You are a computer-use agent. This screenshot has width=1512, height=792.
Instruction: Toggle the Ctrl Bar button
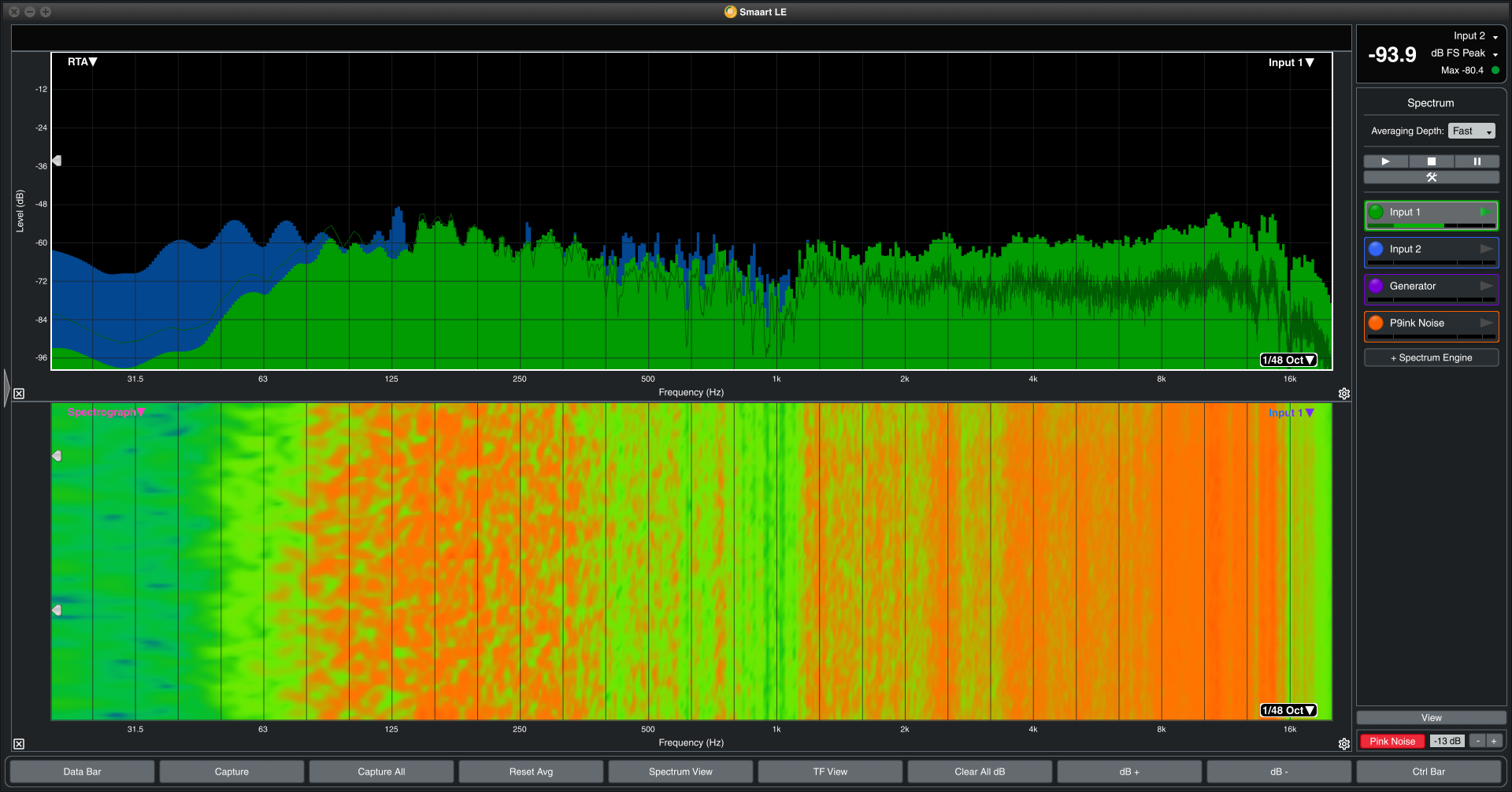tap(1429, 772)
